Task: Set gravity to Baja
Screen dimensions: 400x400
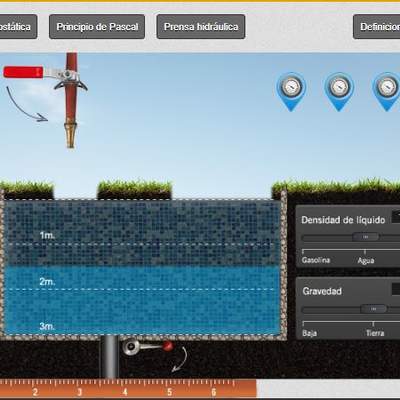Action: [309, 333]
